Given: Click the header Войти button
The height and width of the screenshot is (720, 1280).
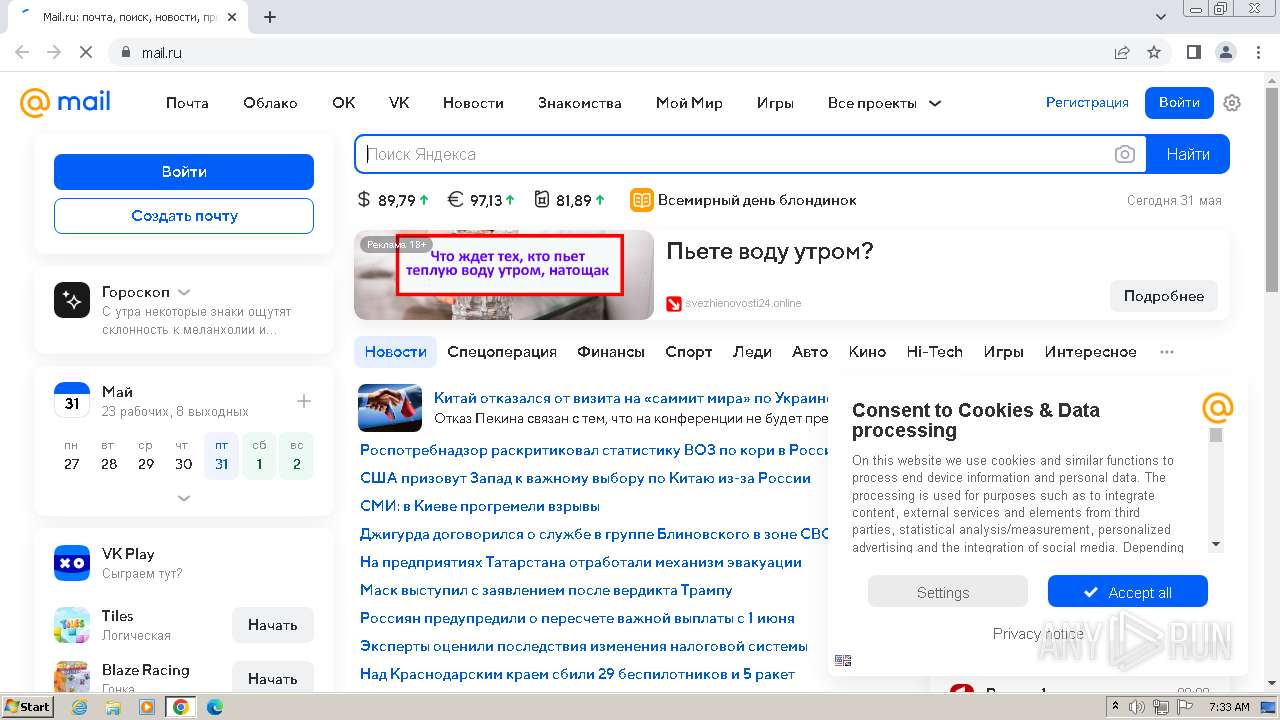Looking at the screenshot, I should click(x=1179, y=102).
